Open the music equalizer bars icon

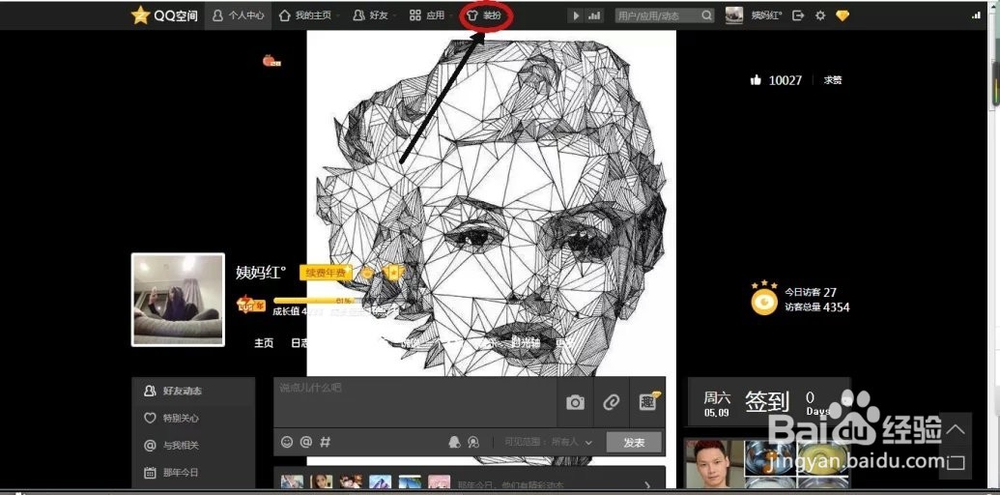594,16
